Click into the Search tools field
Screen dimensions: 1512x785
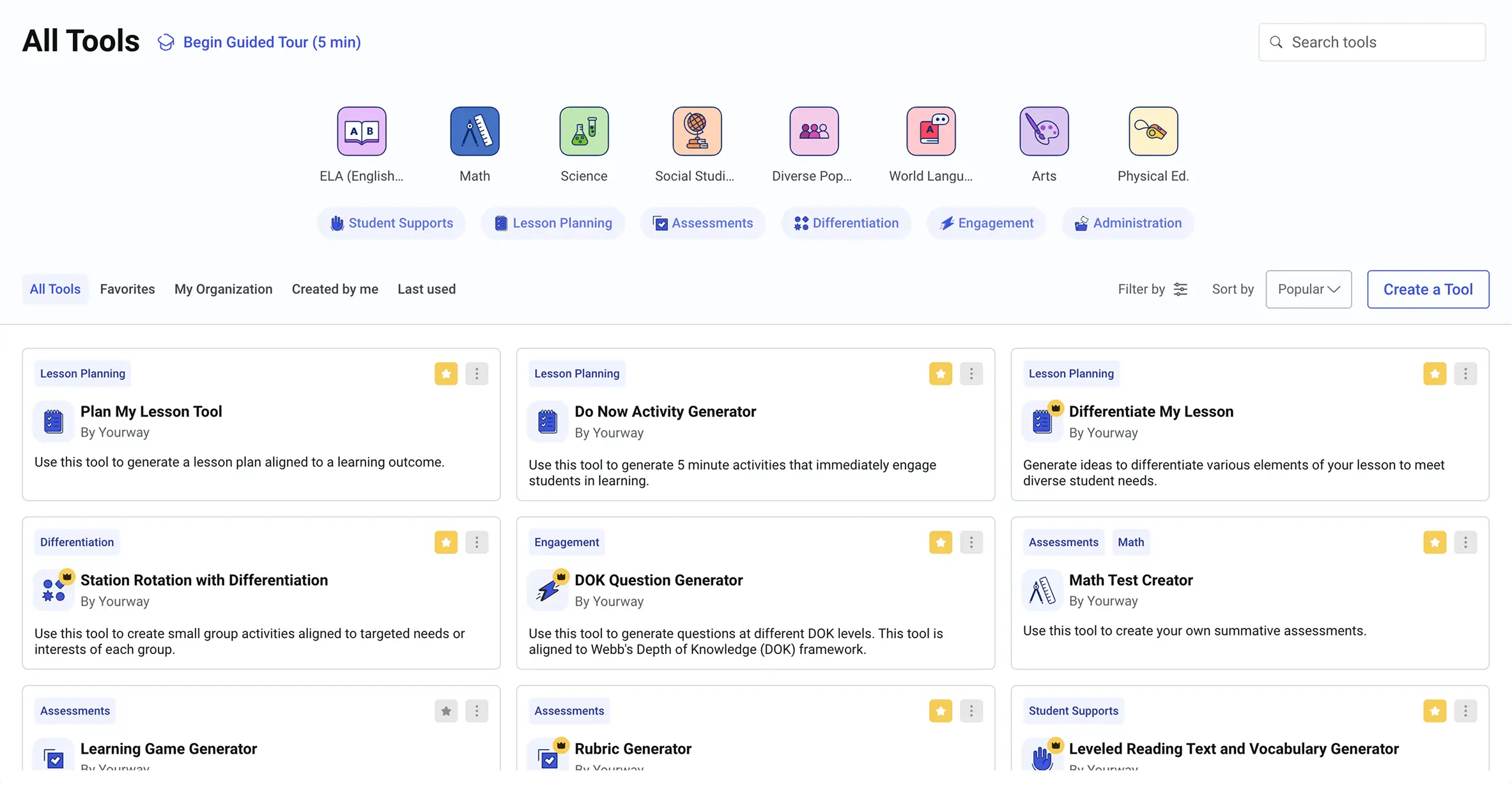pyautogui.click(x=1380, y=42)
